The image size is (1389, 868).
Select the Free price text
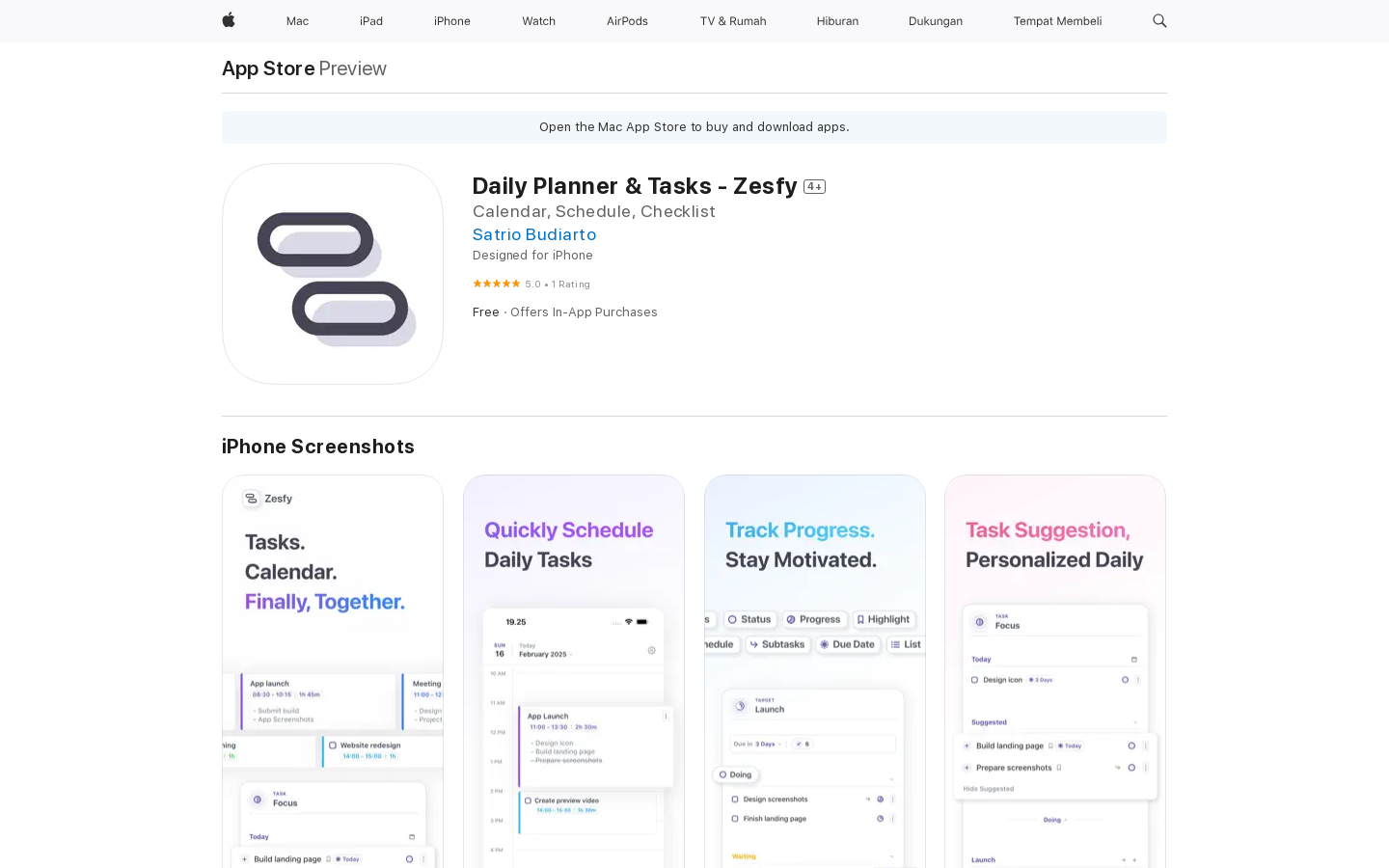tap(486, 312)
